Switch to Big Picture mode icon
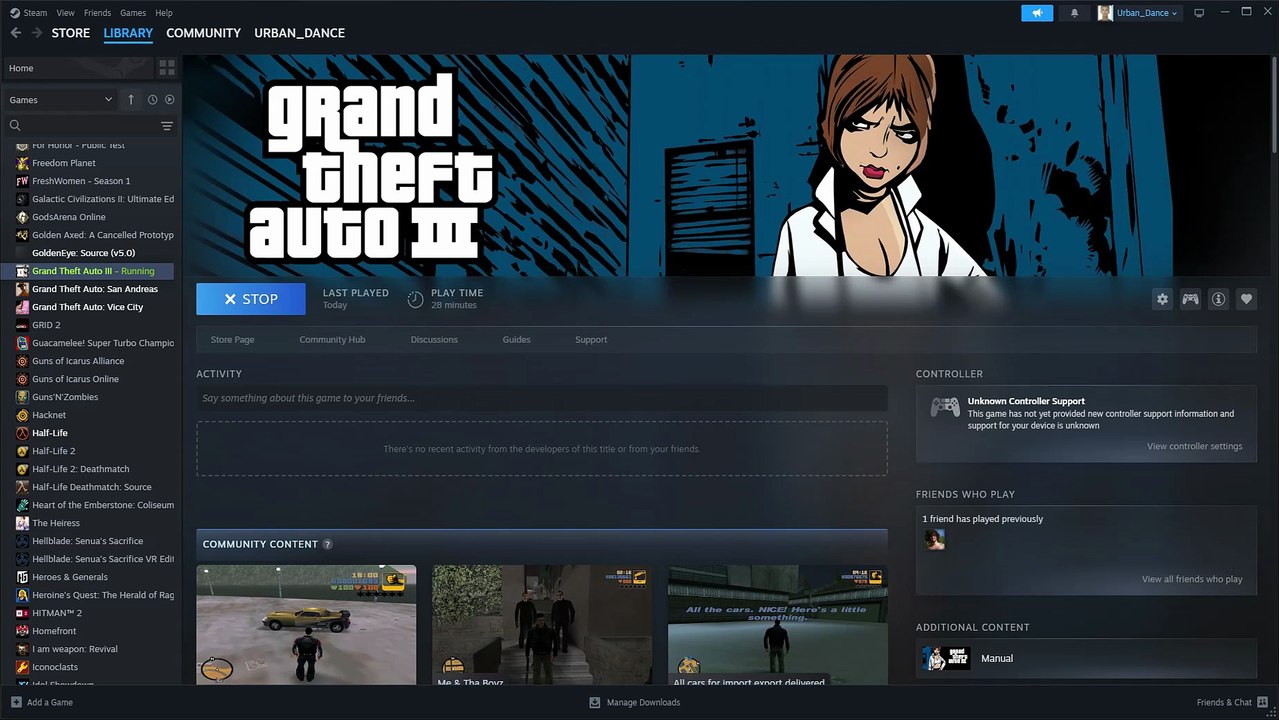1279x720 pixels. coord(1199,13)
